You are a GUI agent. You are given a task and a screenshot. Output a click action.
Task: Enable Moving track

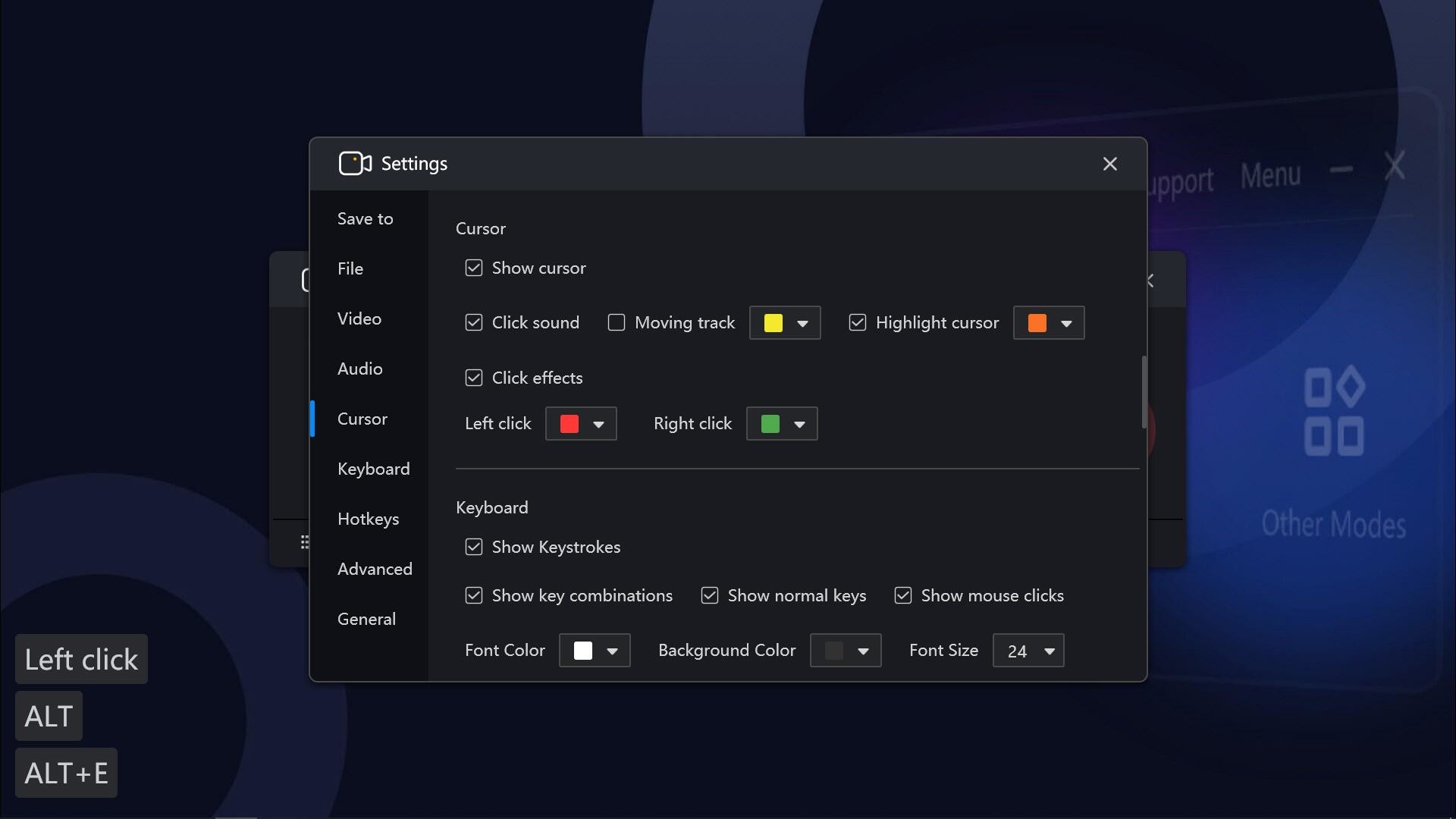pos(617,322)
